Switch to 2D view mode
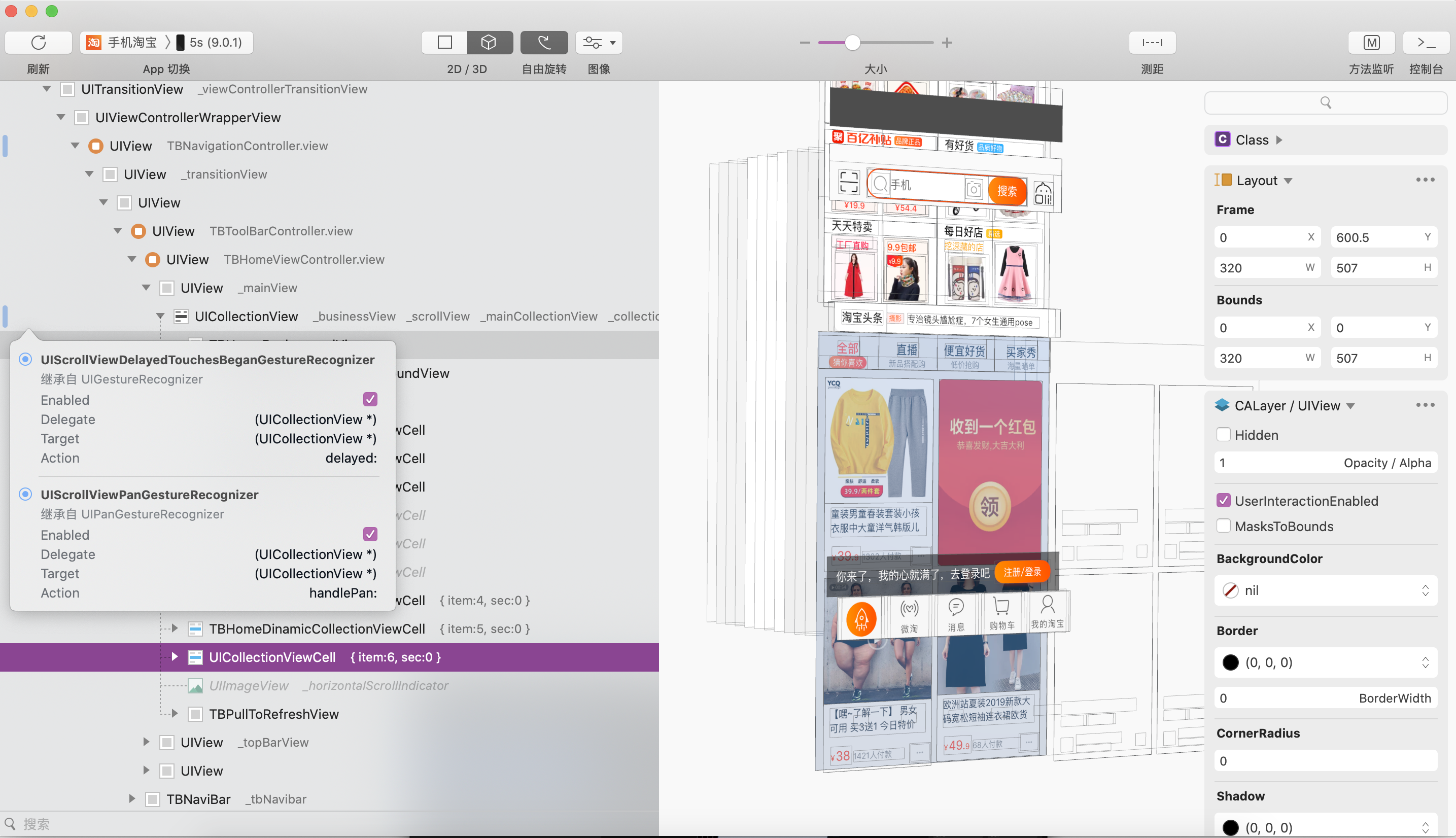Screen dimensions: 1456x838 444,42
